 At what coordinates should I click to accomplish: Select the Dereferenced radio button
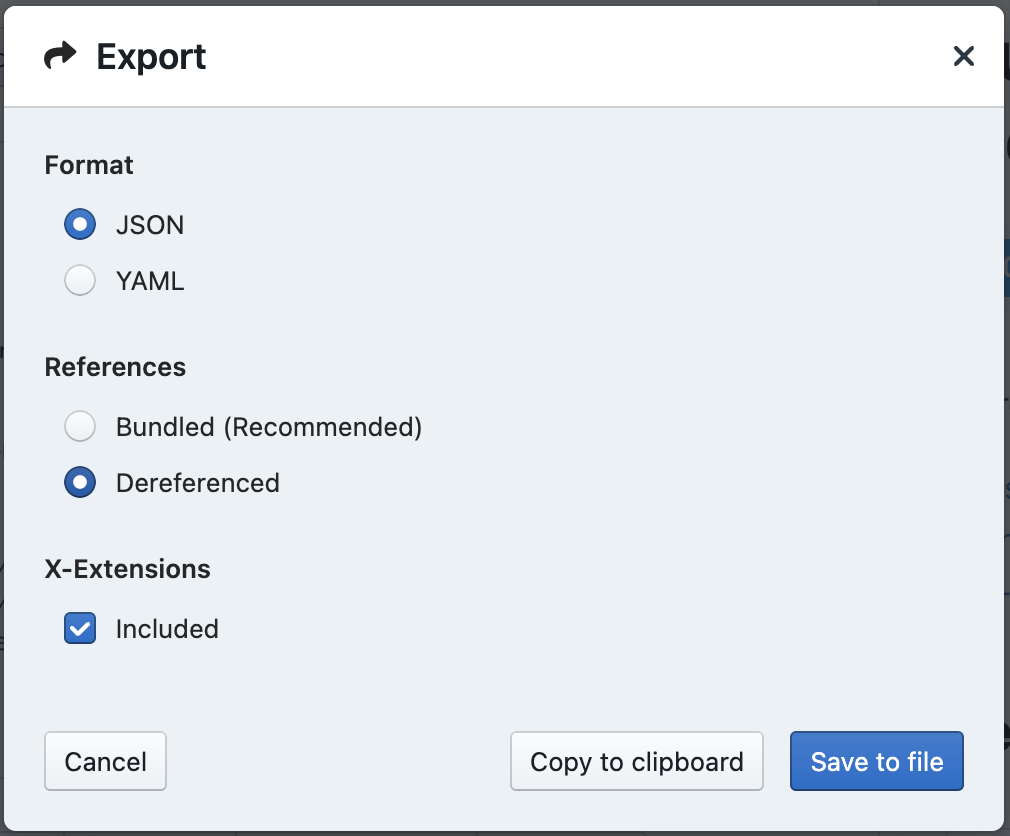pyautogui.click(x=80, y=482)
